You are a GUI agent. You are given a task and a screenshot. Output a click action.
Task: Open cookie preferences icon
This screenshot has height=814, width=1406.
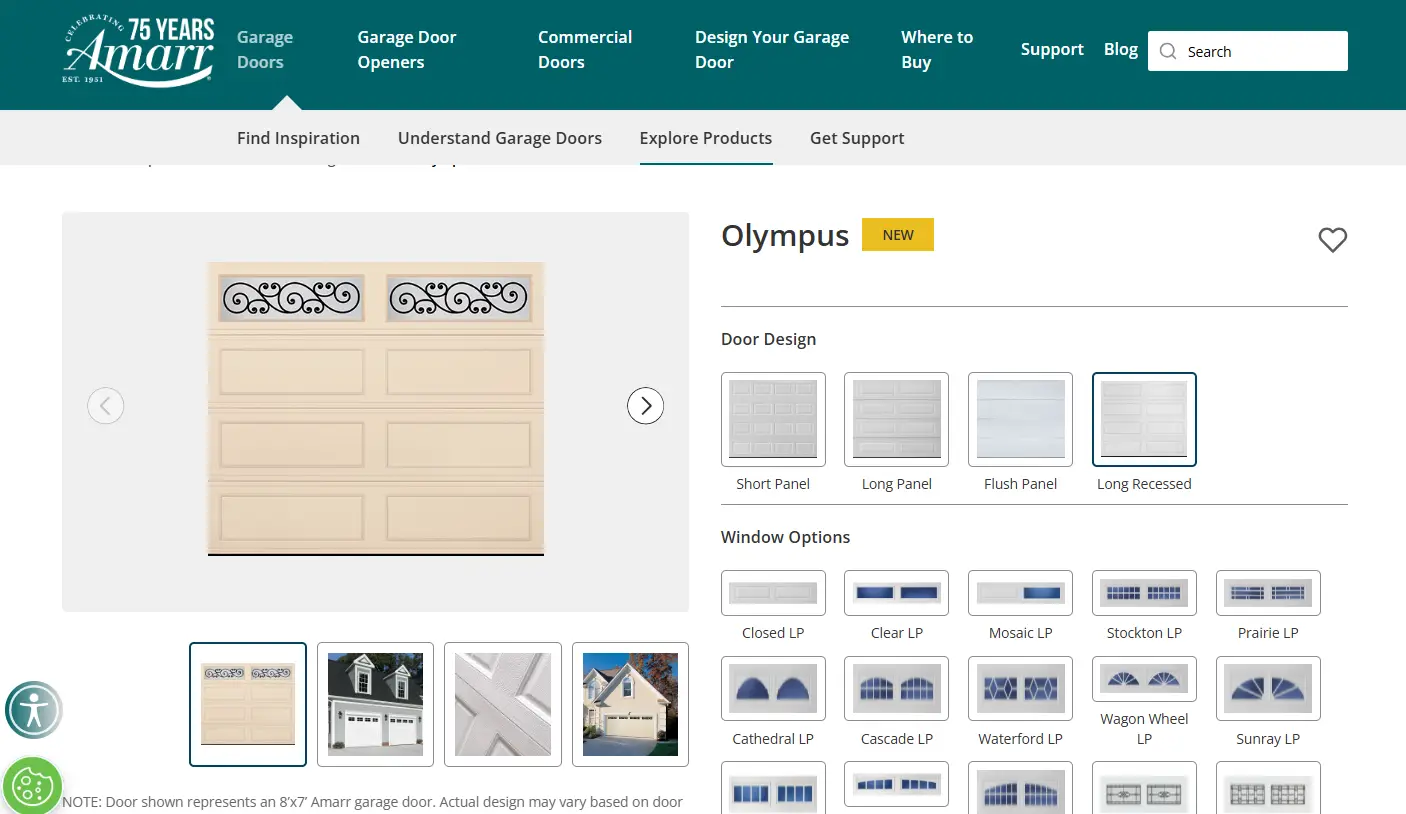[x=32, y=786]
